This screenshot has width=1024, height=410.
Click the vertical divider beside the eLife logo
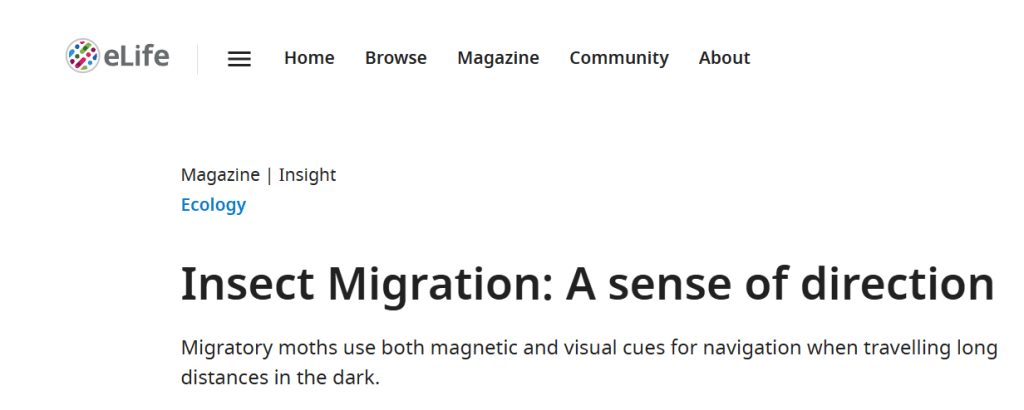[x=198, y=58]
